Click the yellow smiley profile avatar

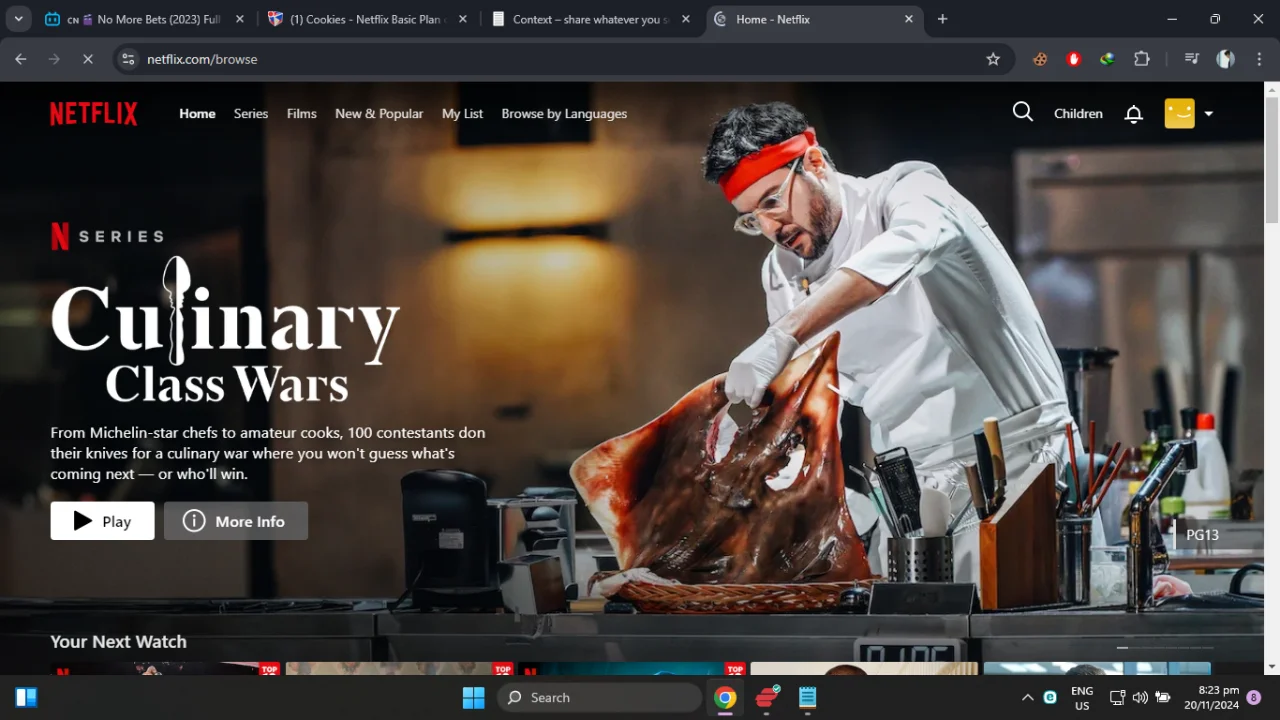pos(1180,113)
